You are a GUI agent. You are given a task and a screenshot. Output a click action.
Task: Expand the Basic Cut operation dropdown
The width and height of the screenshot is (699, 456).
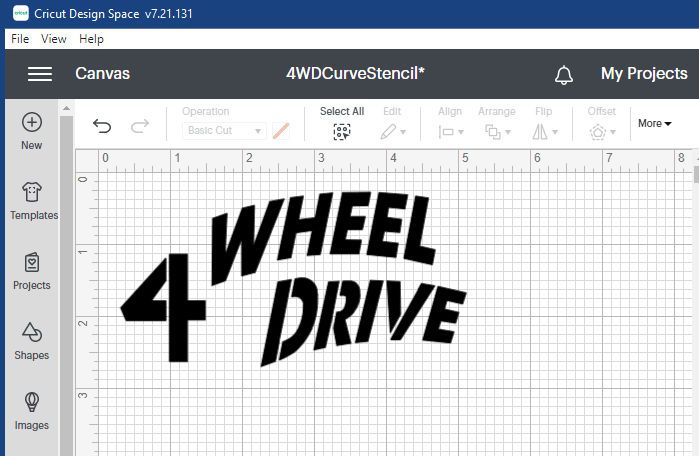226,131
